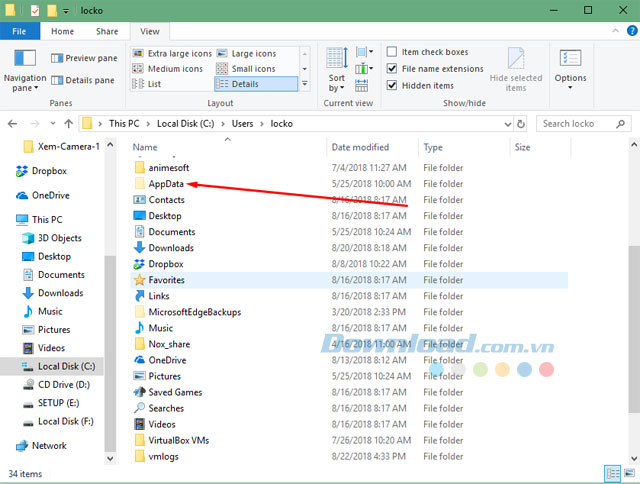Switch to the Home ribbon tab
This screenshot has height=484, width=640.
62,31
